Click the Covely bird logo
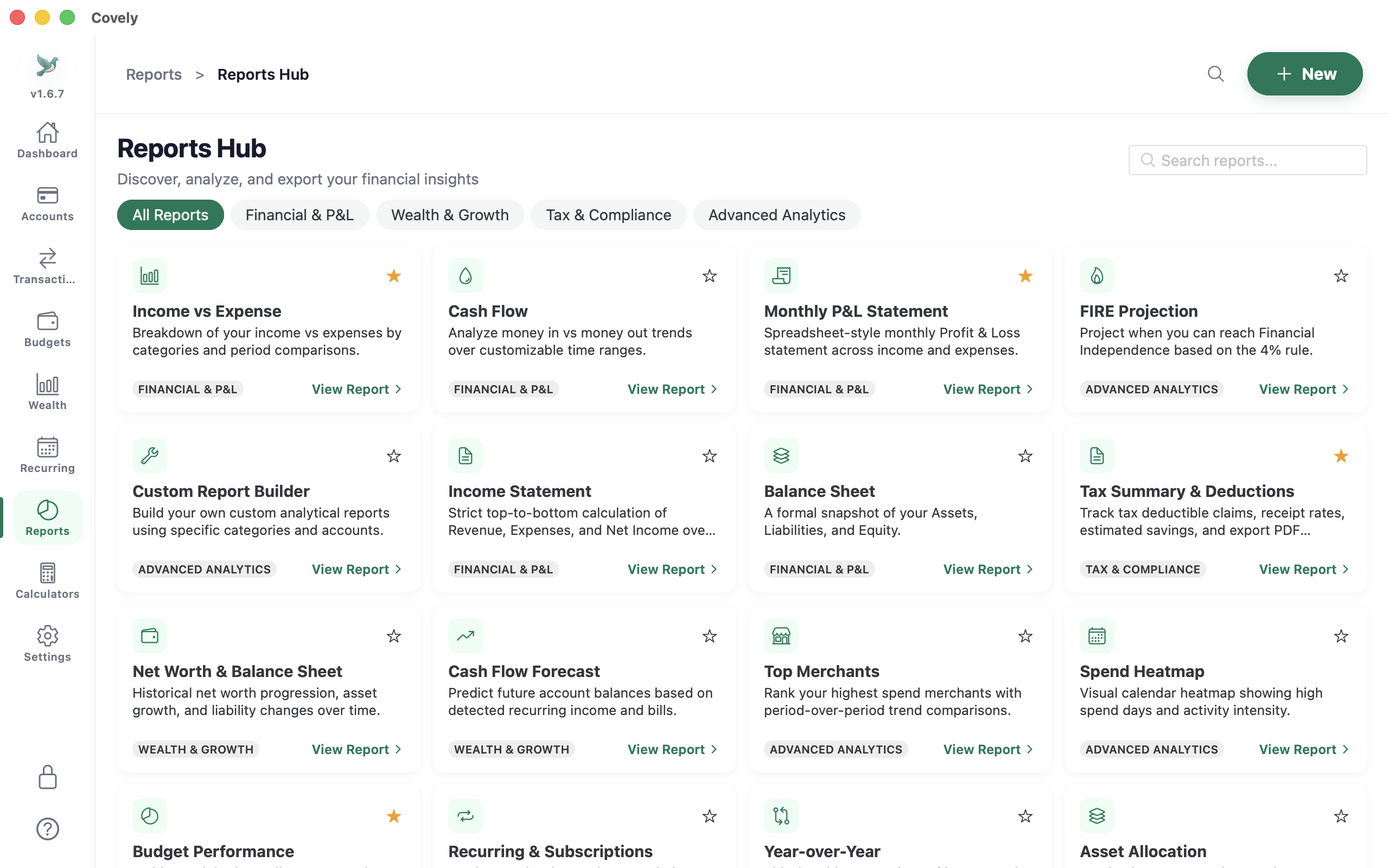The image size is (1389, 868). pos(47,65)
